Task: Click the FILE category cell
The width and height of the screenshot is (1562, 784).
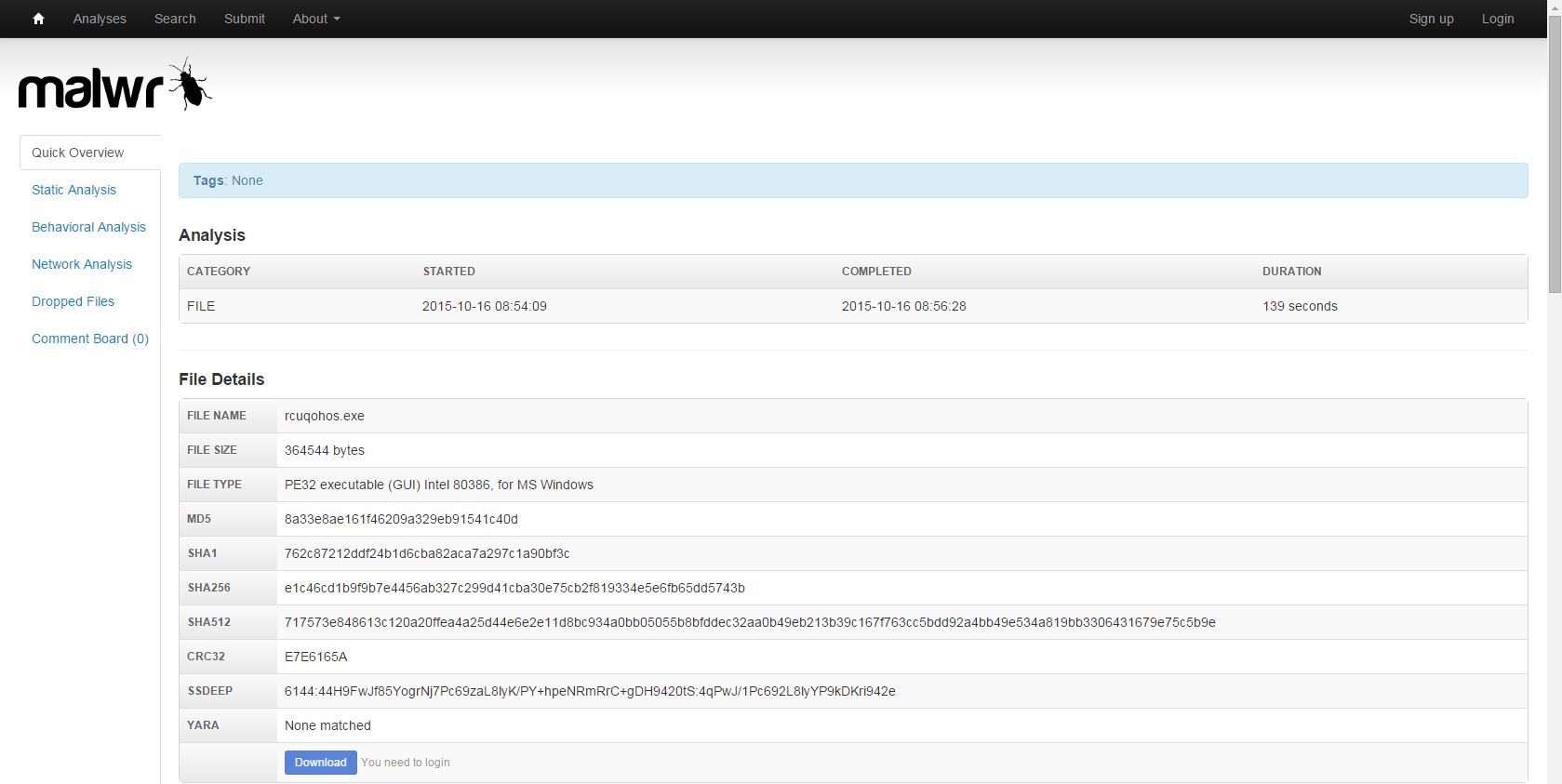Action: point(201,306)
